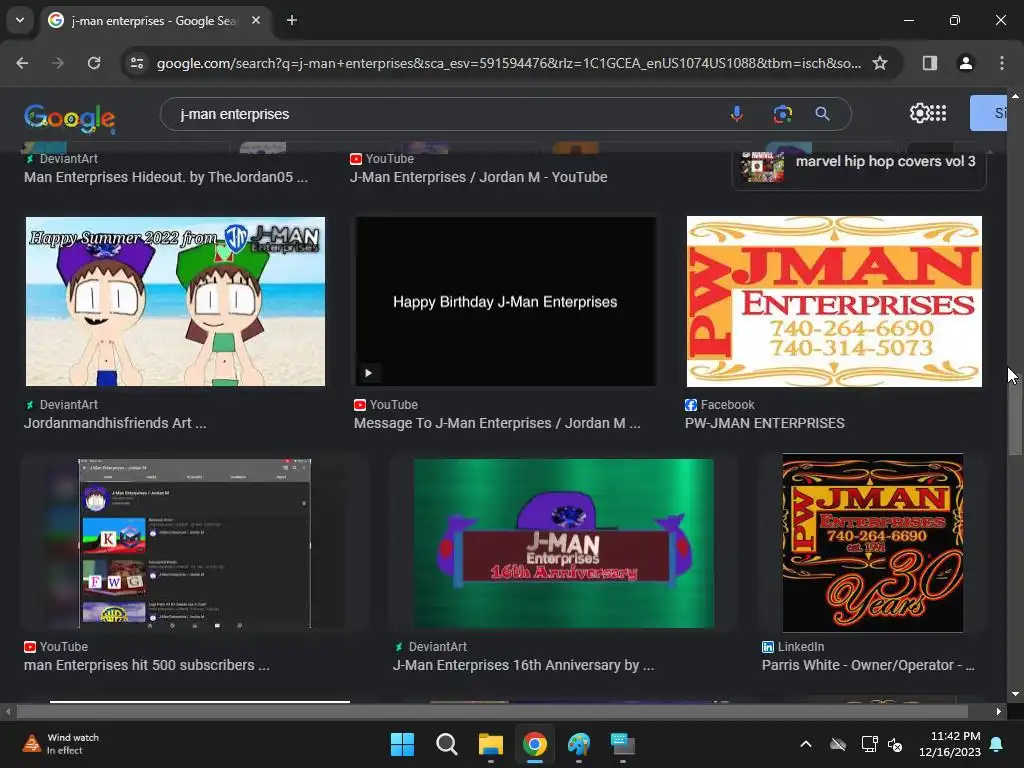Select marvel hip hop covers vol 3 suggestion
Screen dimensions: 1024x768
[859, 168]
